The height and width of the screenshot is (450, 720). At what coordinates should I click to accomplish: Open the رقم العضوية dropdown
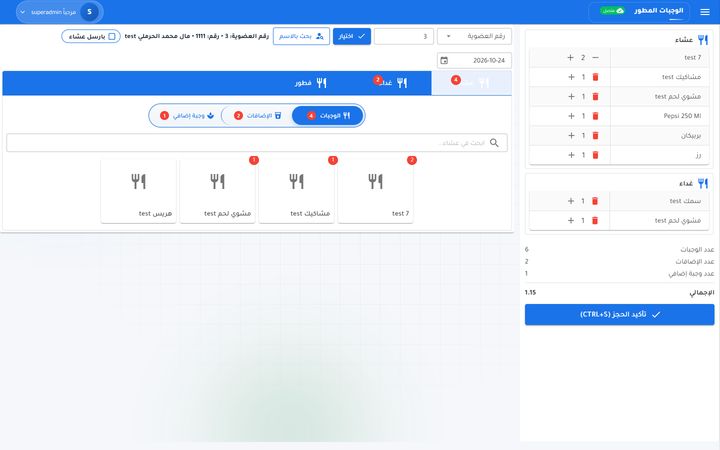click(474, 36)
